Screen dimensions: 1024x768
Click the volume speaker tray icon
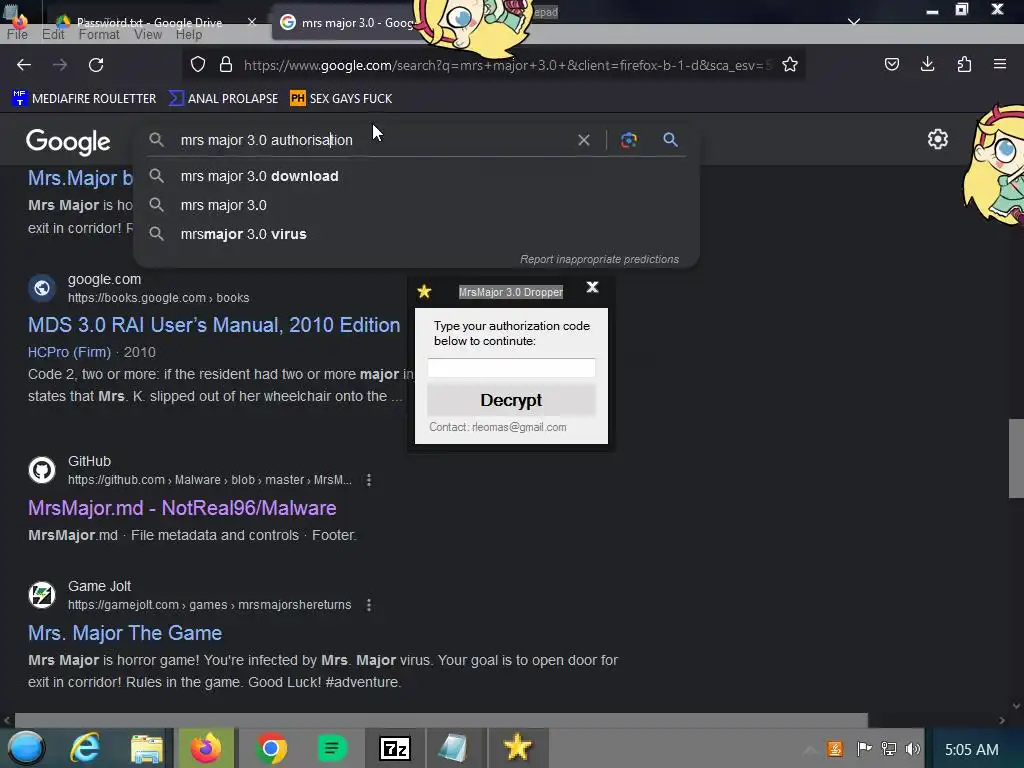[x=913, y=749]
